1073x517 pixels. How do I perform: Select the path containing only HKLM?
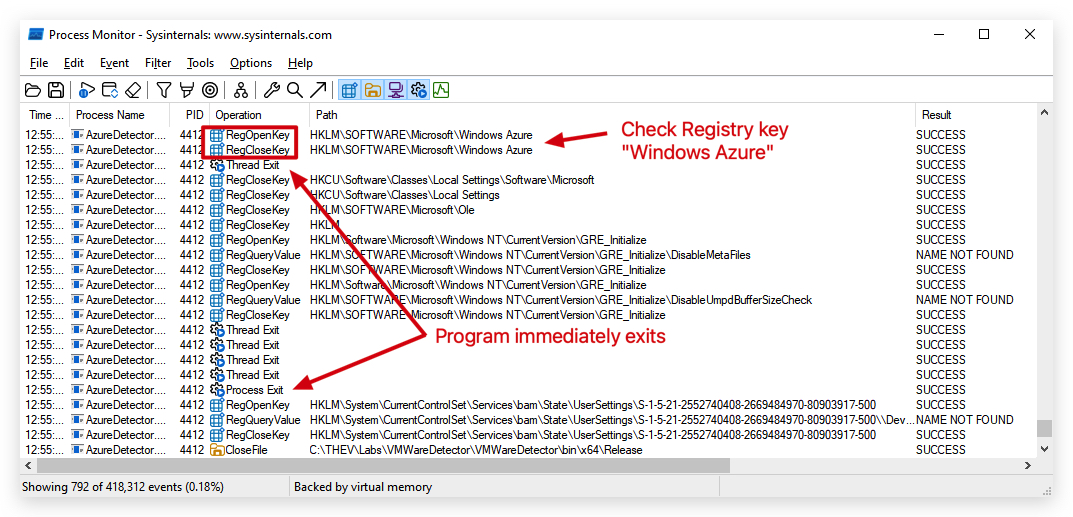[x=325, y=224]
